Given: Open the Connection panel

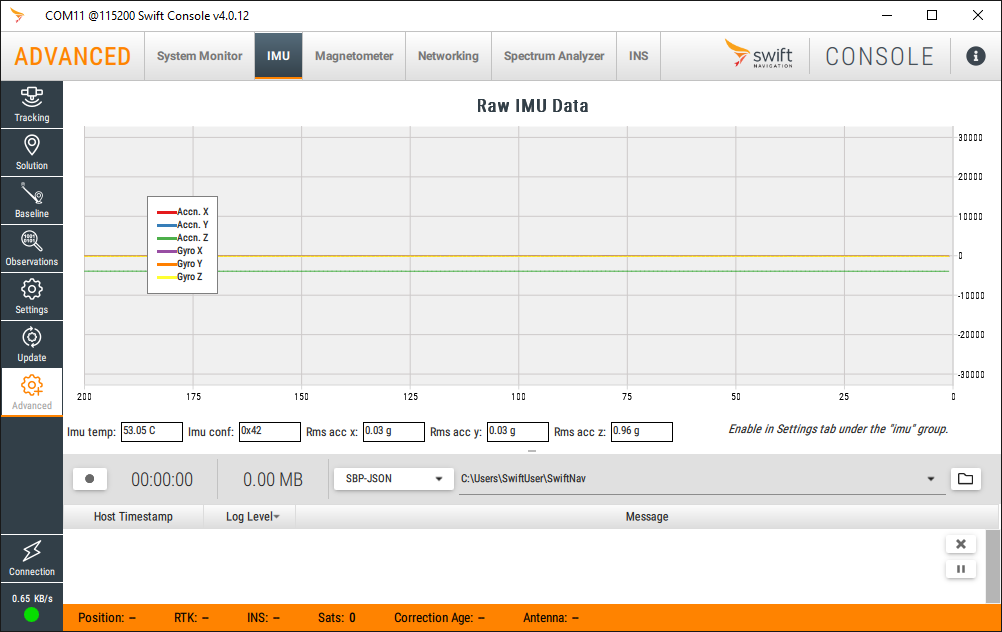Looking at the screenshot, I should pyautogui.click(x=31, y=559).
